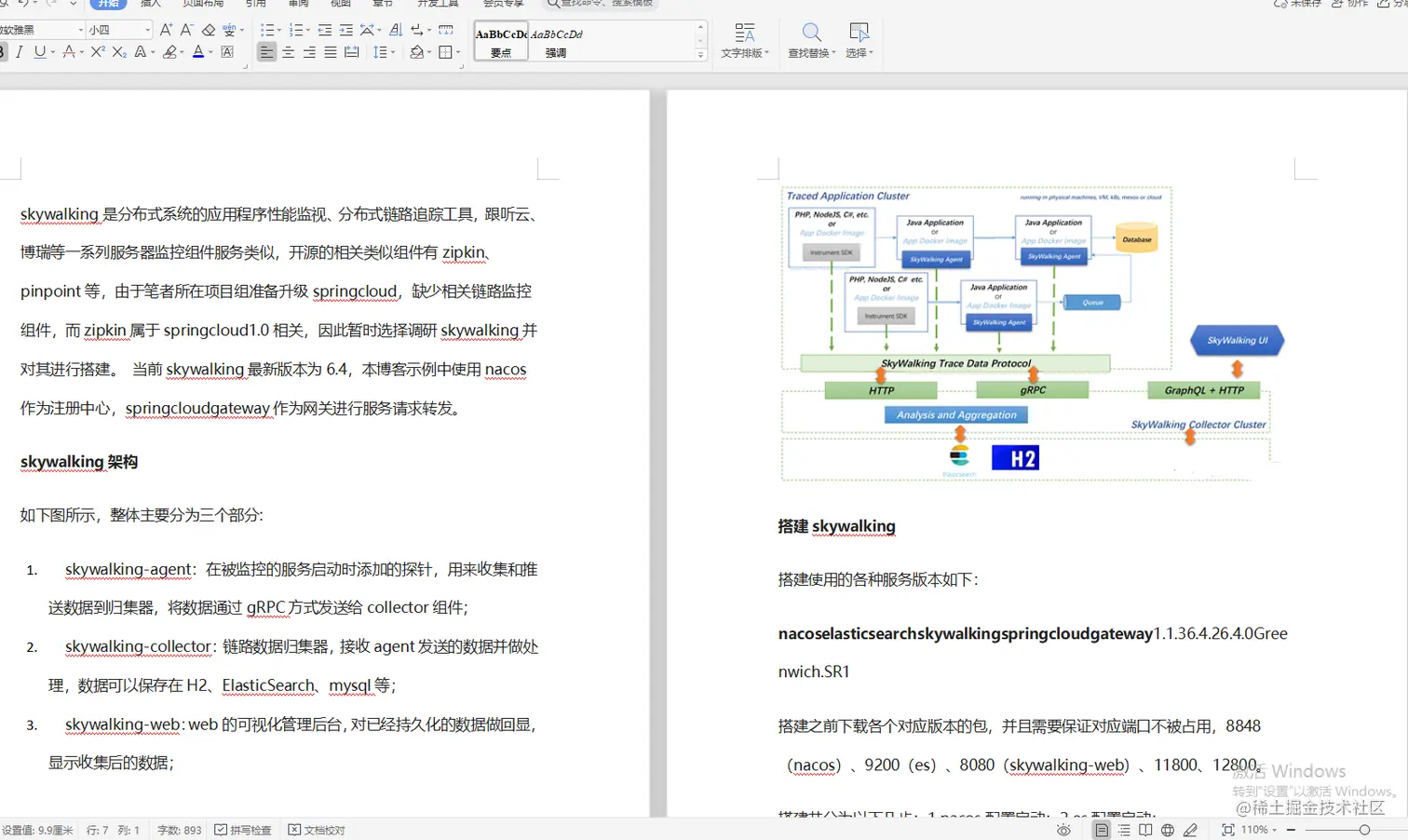Toggle underline formatting

click(x=39, y=52)
